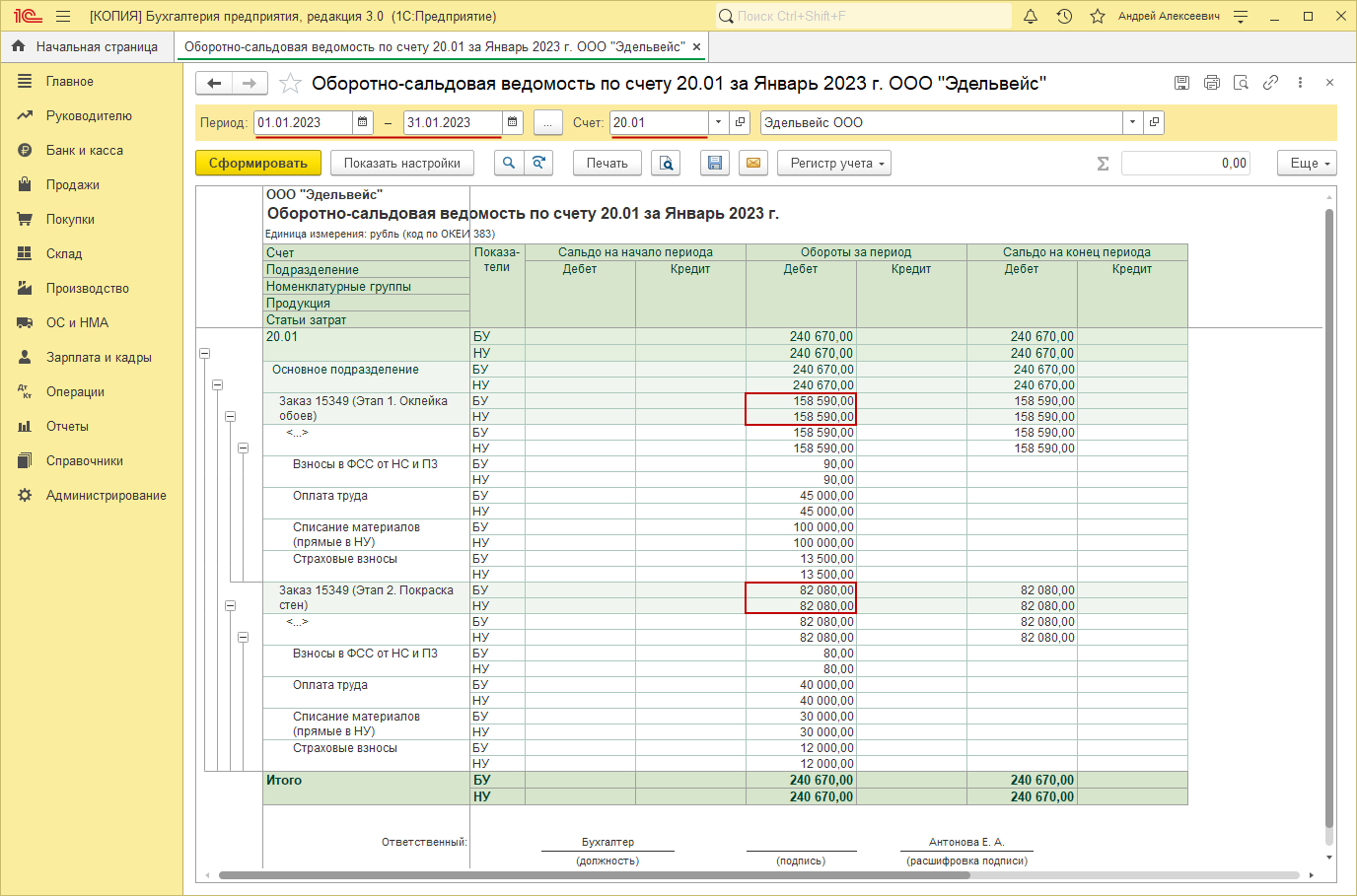Click the save report diskette icon
The height and width of the screenshot is (896, 1357).
pyautogui.click(x=715, y=164)
